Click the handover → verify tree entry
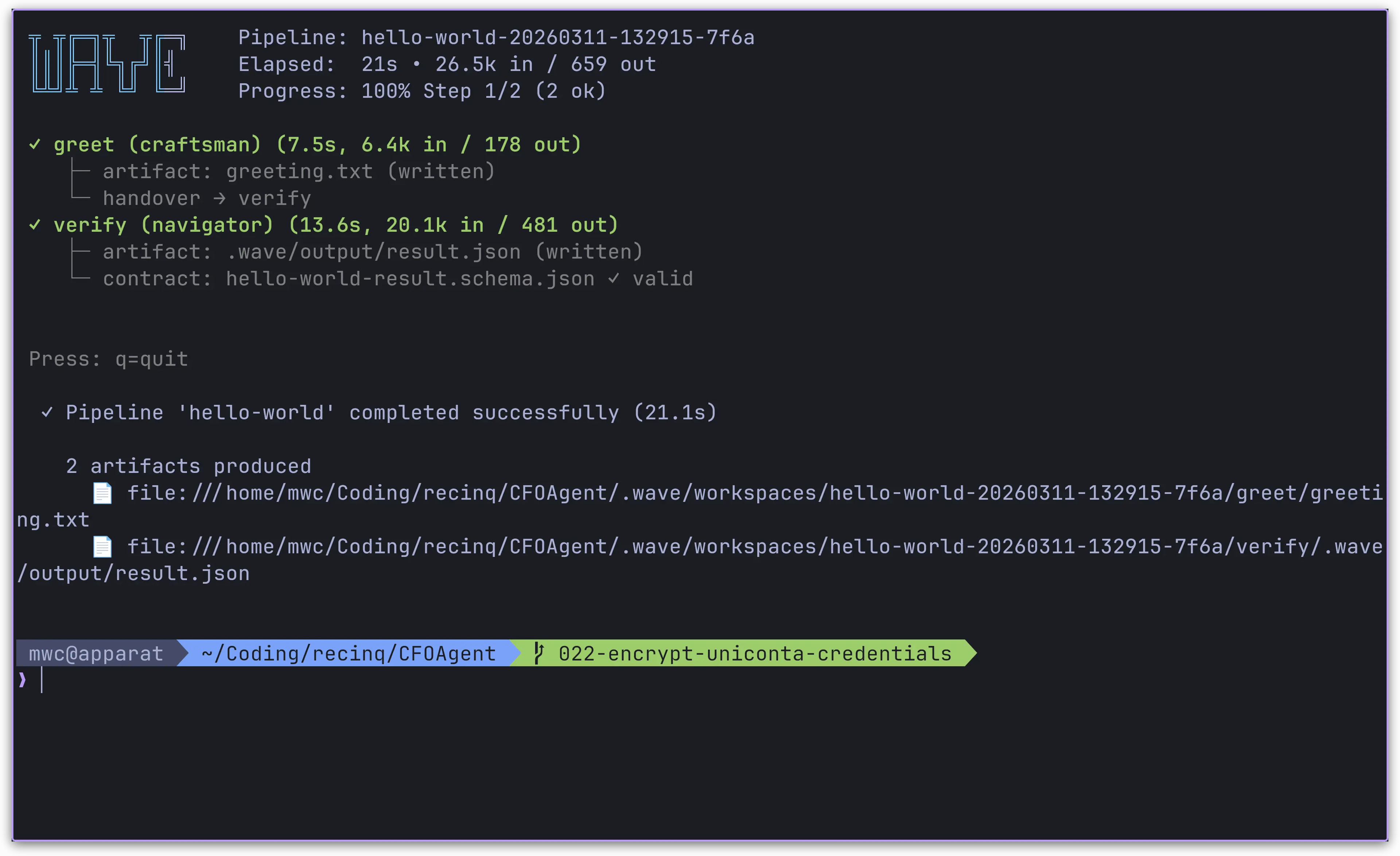The image size is (1400, 856). click(207, 198)
